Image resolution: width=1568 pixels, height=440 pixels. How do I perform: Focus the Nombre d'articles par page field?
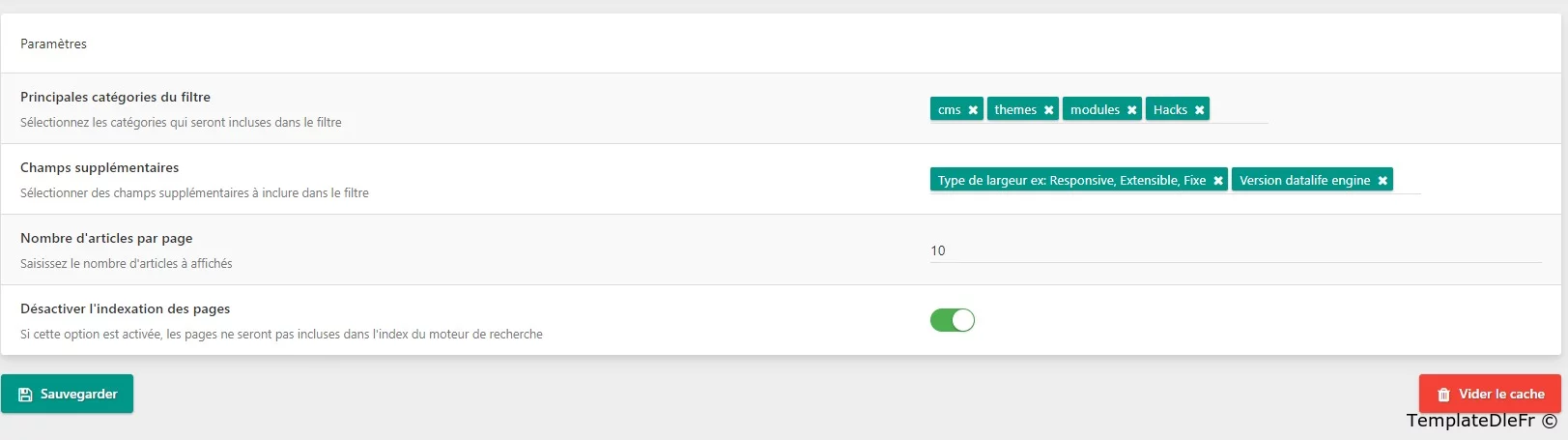point(1235,250)
